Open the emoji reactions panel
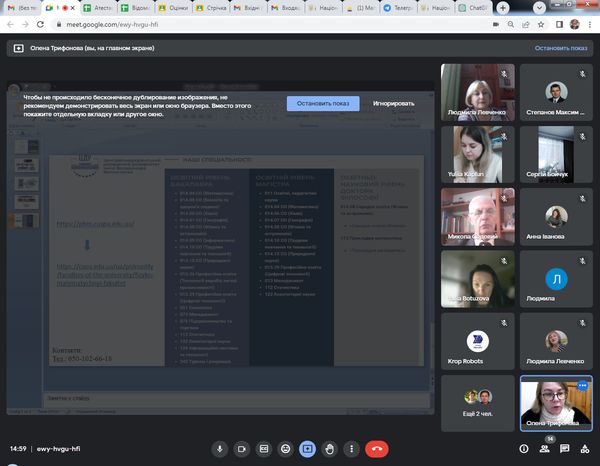The image size is (600, 466). pos(286,449)
